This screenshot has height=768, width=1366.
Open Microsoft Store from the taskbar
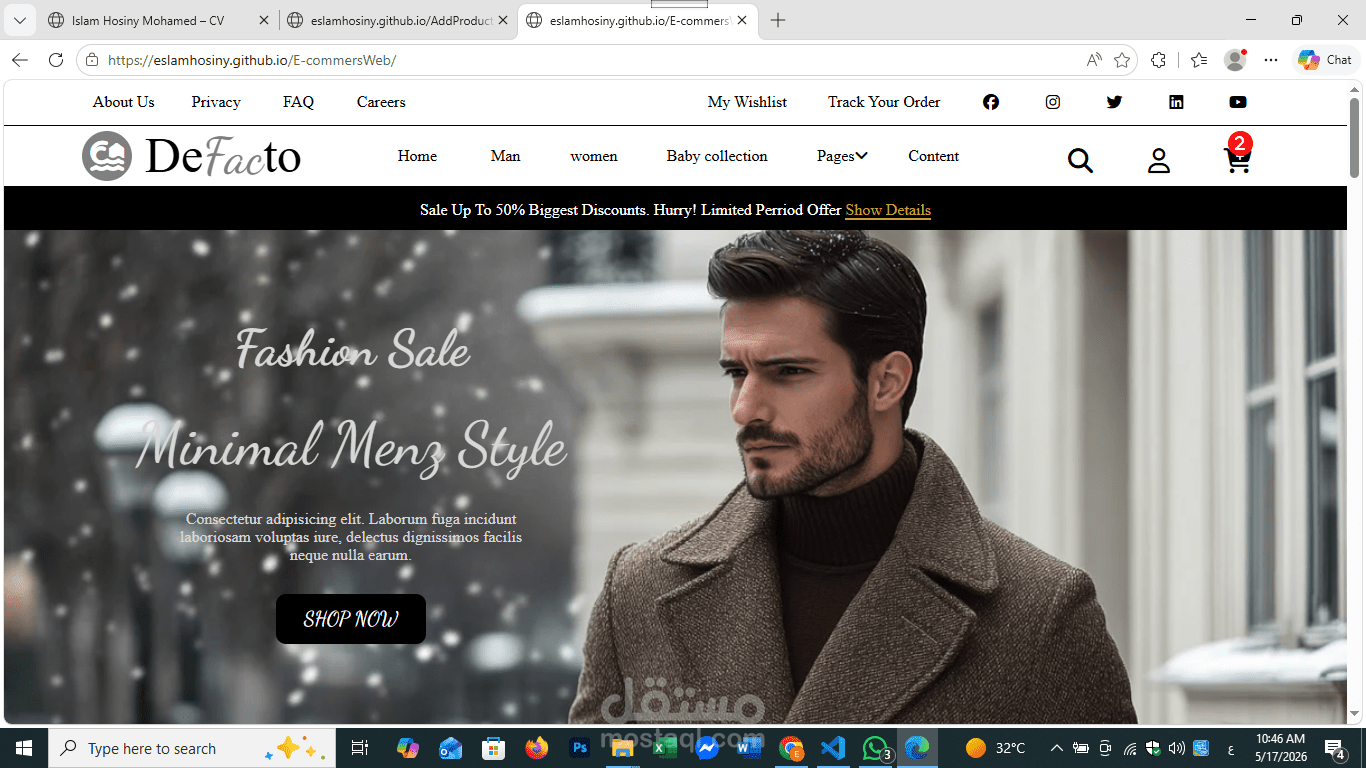(493, 748)
